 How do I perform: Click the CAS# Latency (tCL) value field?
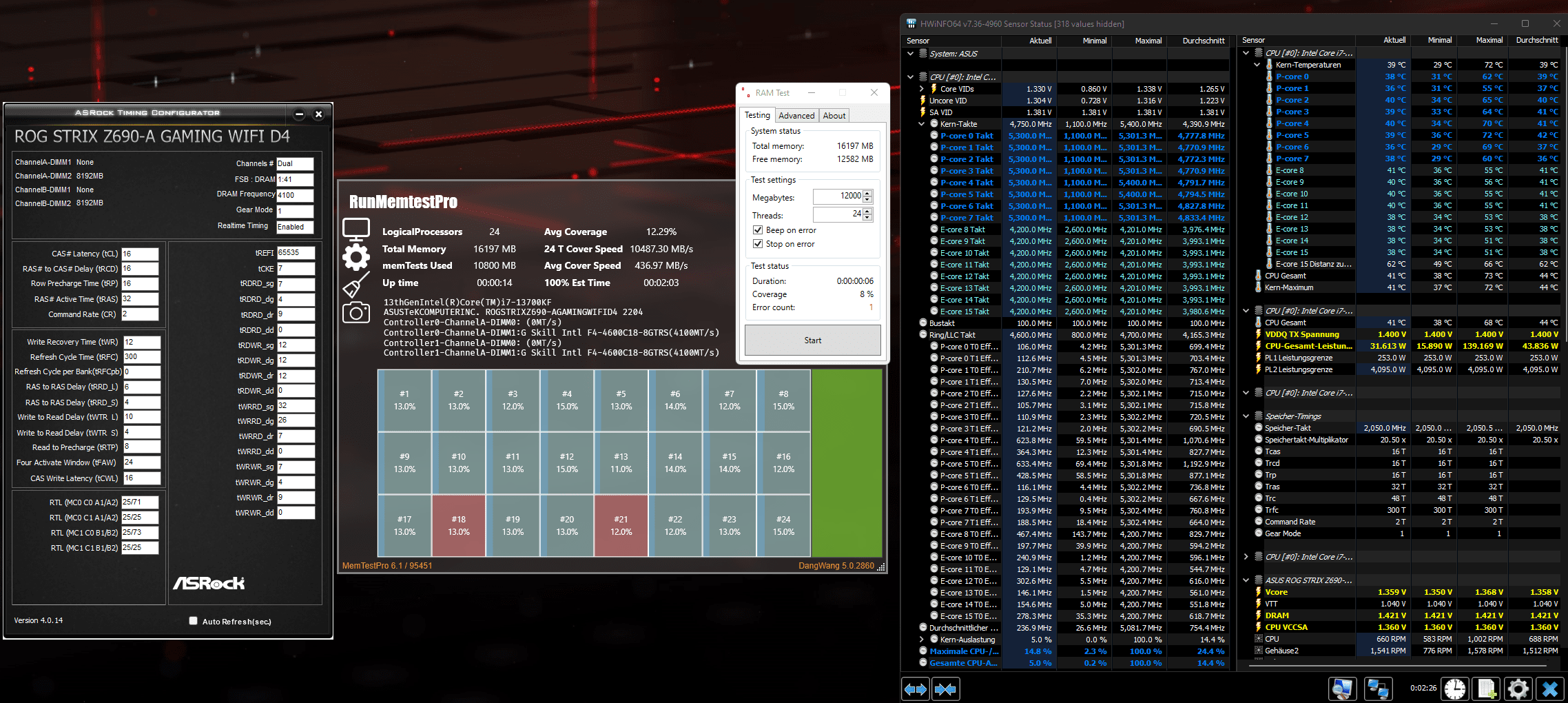140,254
